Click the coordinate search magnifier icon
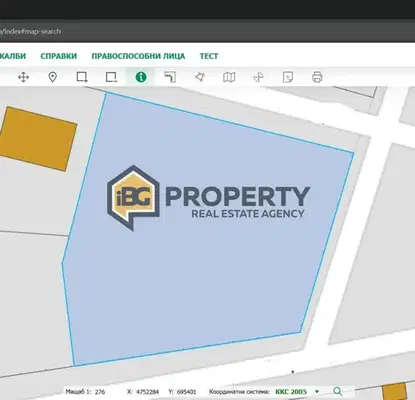Screen dimensions: 415x400 tap(337, 391)
